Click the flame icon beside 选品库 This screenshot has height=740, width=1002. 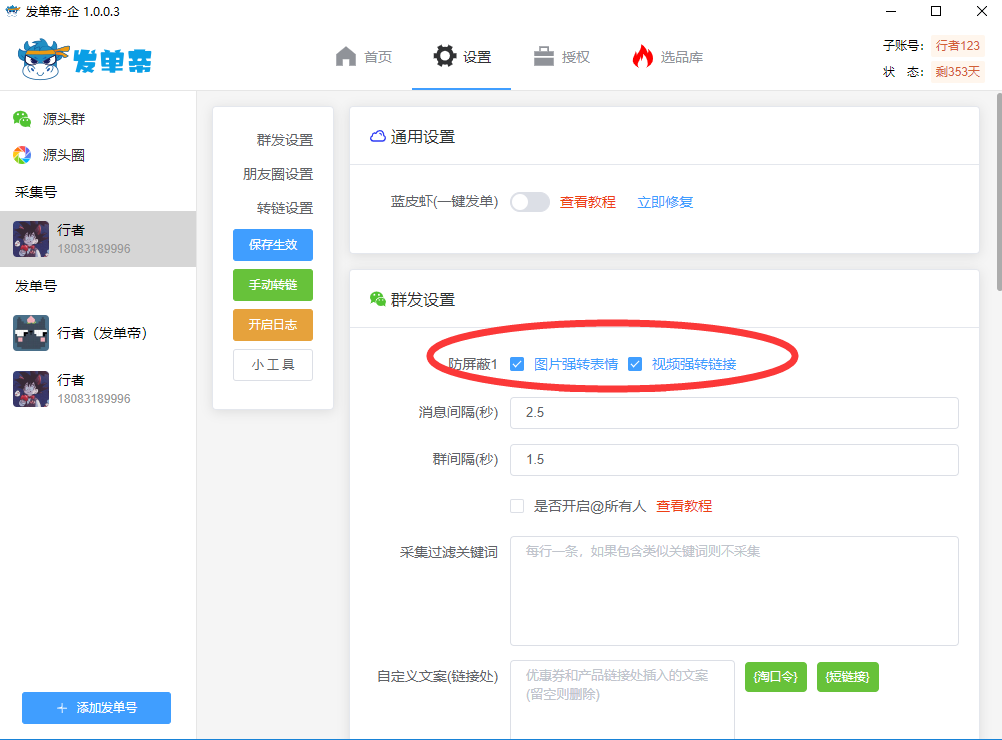tap(642, 56)
